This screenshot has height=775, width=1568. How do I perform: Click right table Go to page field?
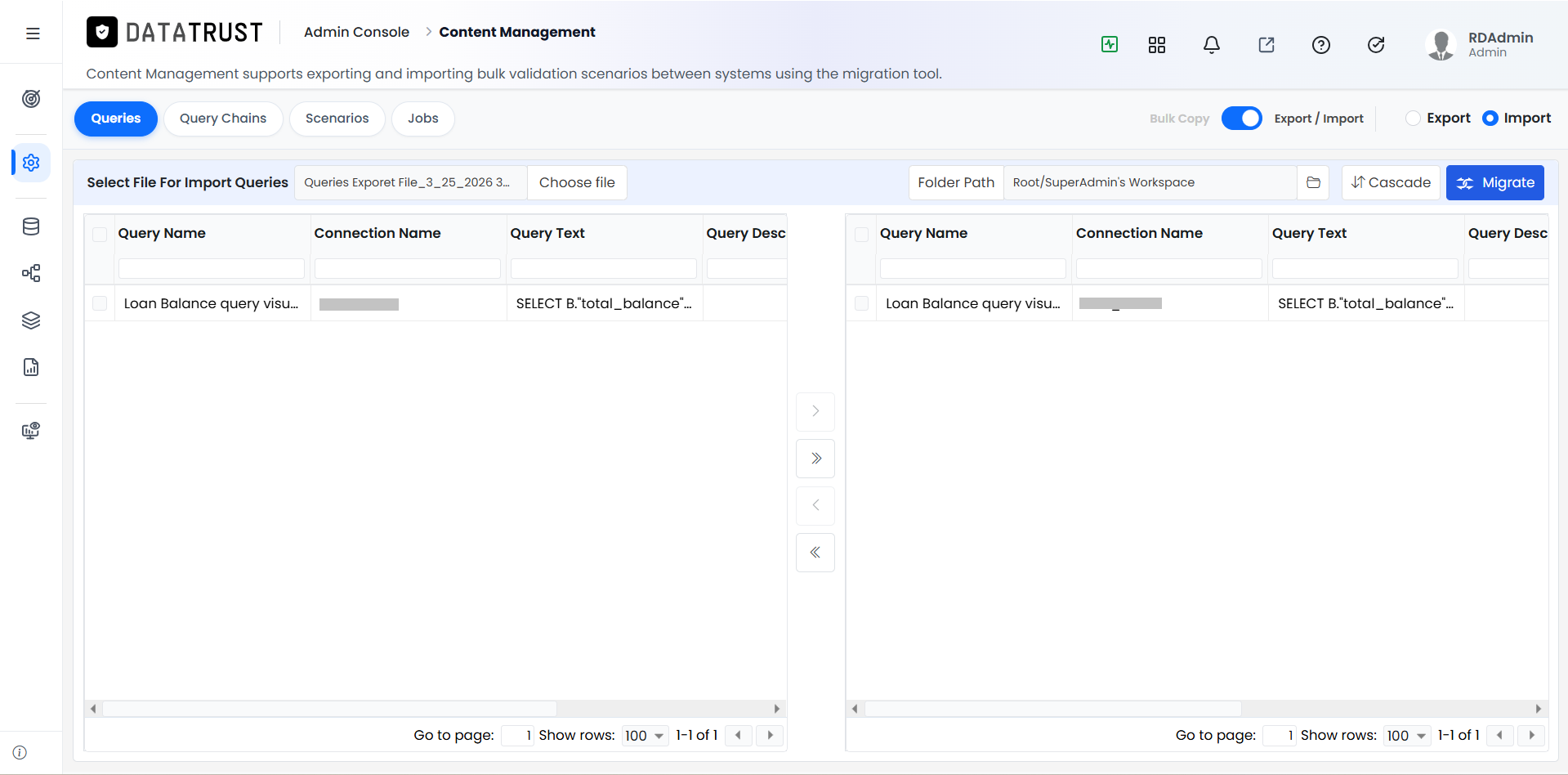[1279, 735]
